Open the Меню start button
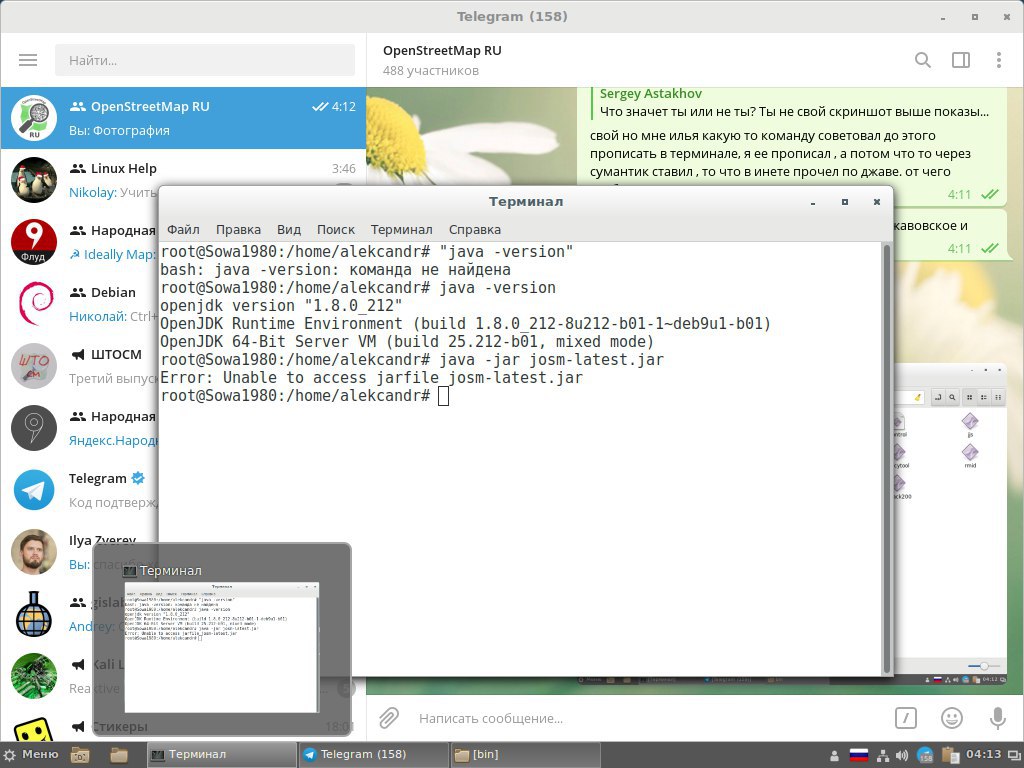The width and height of the screenshot is (1024, 768). (x=31, y=754)
